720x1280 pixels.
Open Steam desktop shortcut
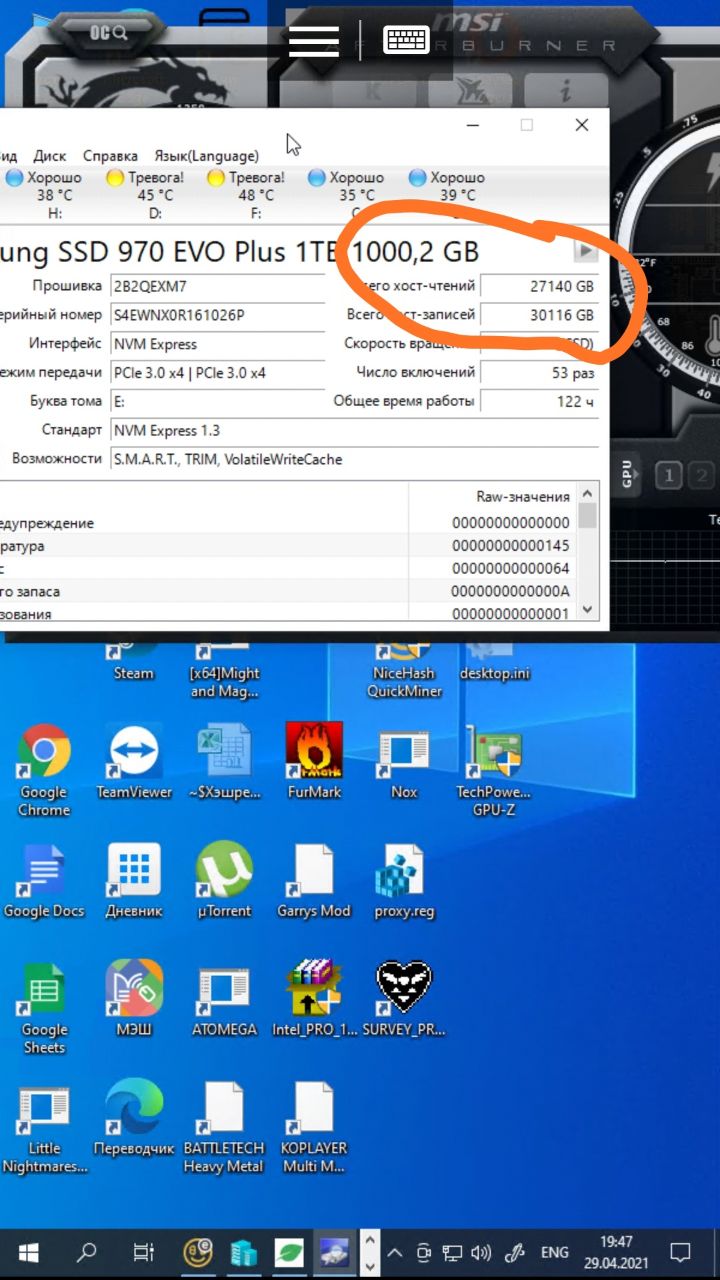click(x=133, y=662)
